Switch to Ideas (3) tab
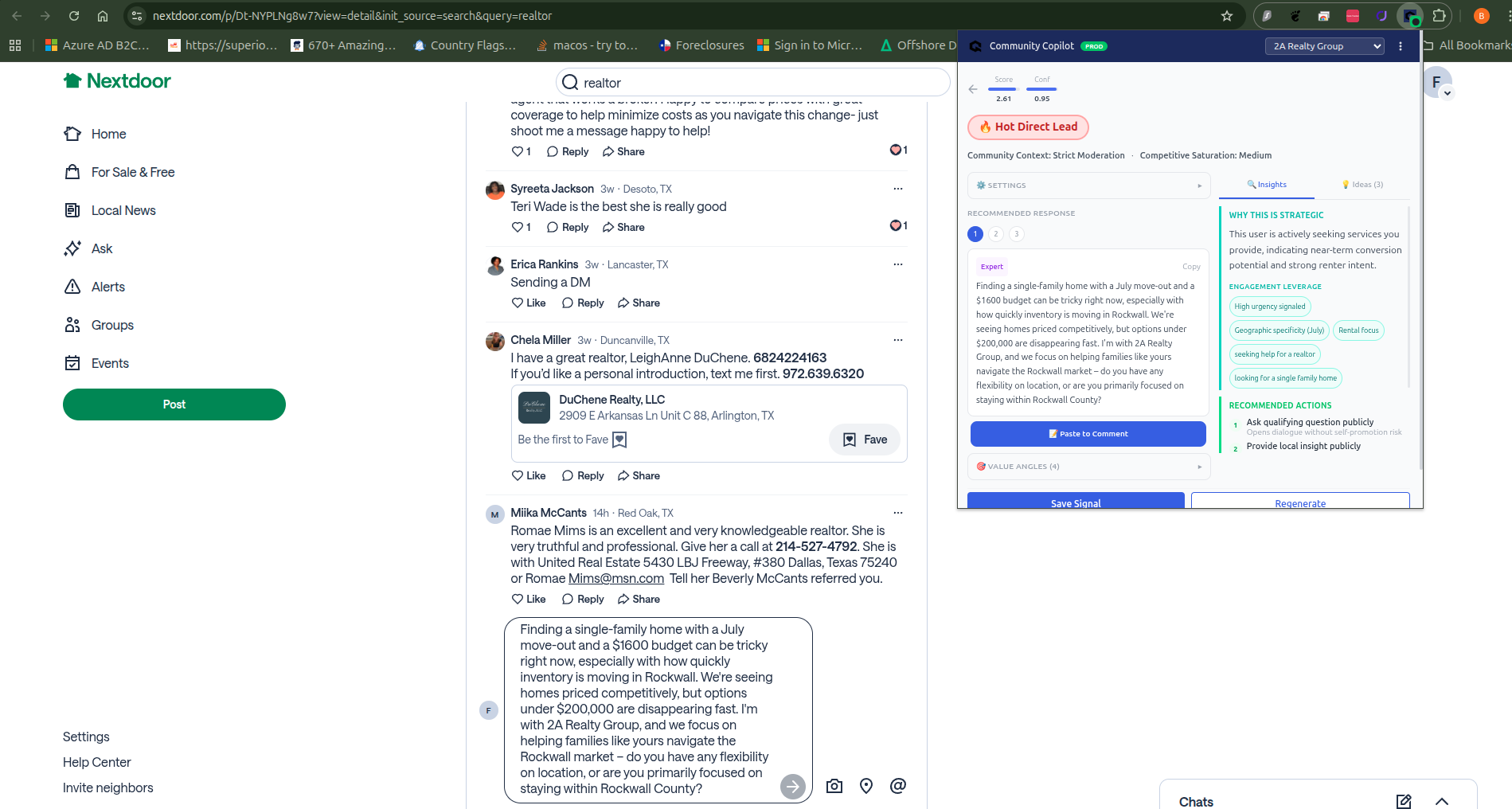 [1362, 185]
